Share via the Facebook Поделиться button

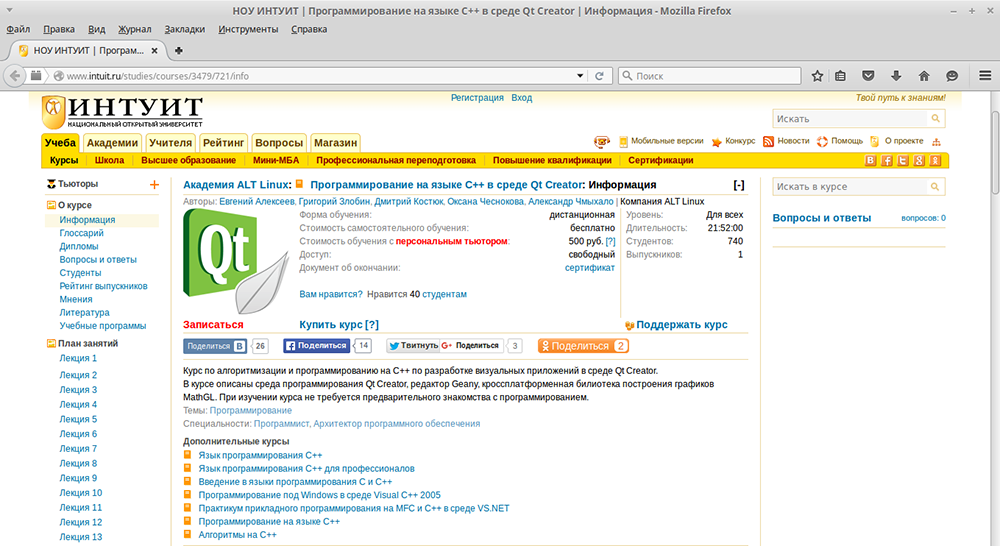[x=316, y=346]
